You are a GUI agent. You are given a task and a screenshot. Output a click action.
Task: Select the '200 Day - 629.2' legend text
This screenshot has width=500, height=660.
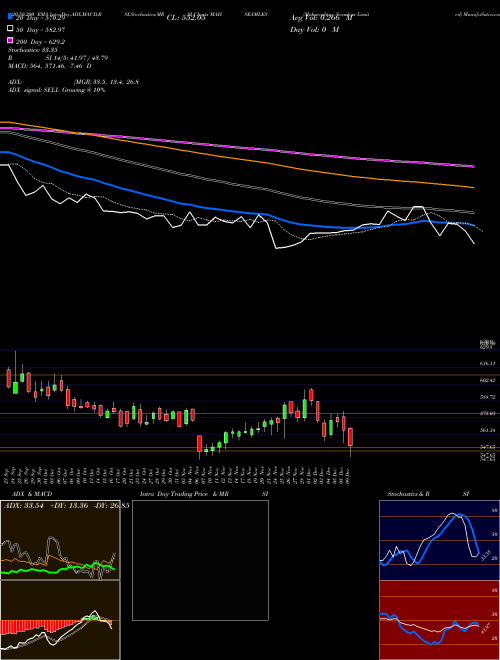41,41
